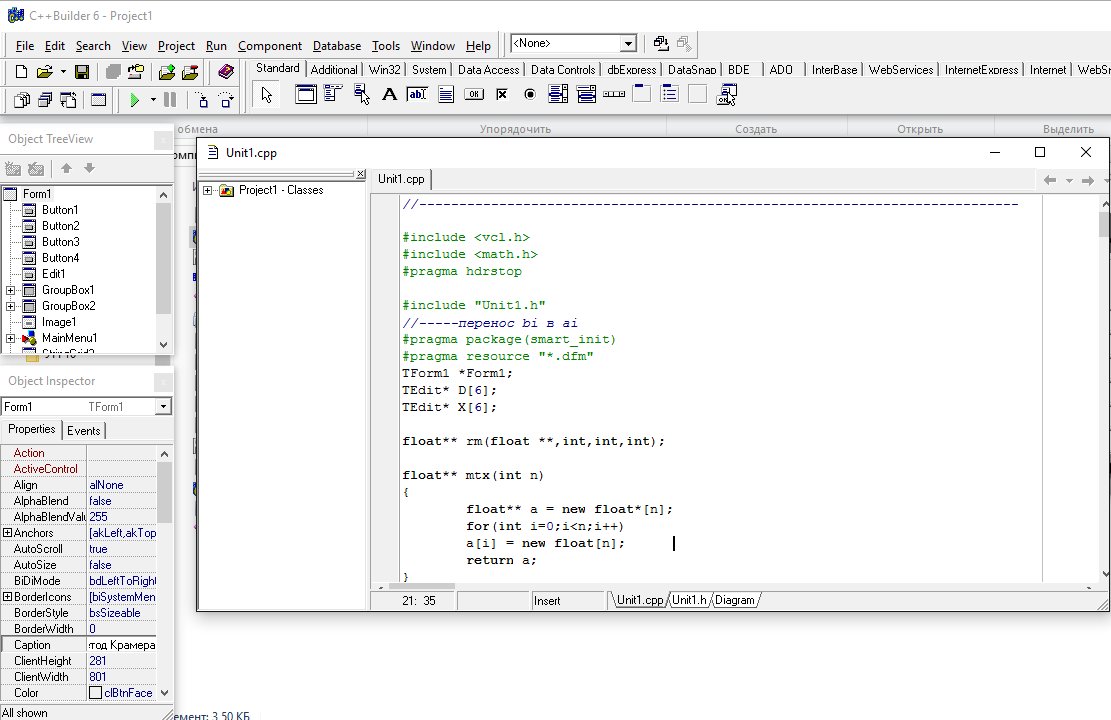Select the PopupMenu component icon
1111x720 pixels.
click(x=361, y=94)
